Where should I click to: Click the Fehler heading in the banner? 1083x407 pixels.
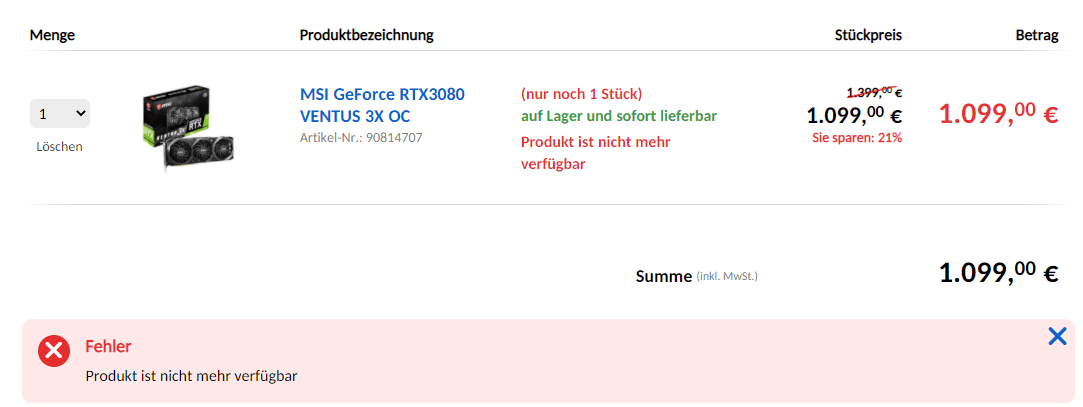tap(108, 346)
